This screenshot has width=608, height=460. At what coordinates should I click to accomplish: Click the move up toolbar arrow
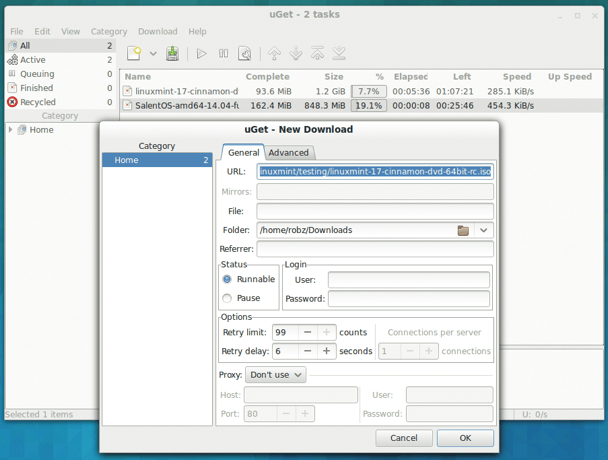(275, 53)
